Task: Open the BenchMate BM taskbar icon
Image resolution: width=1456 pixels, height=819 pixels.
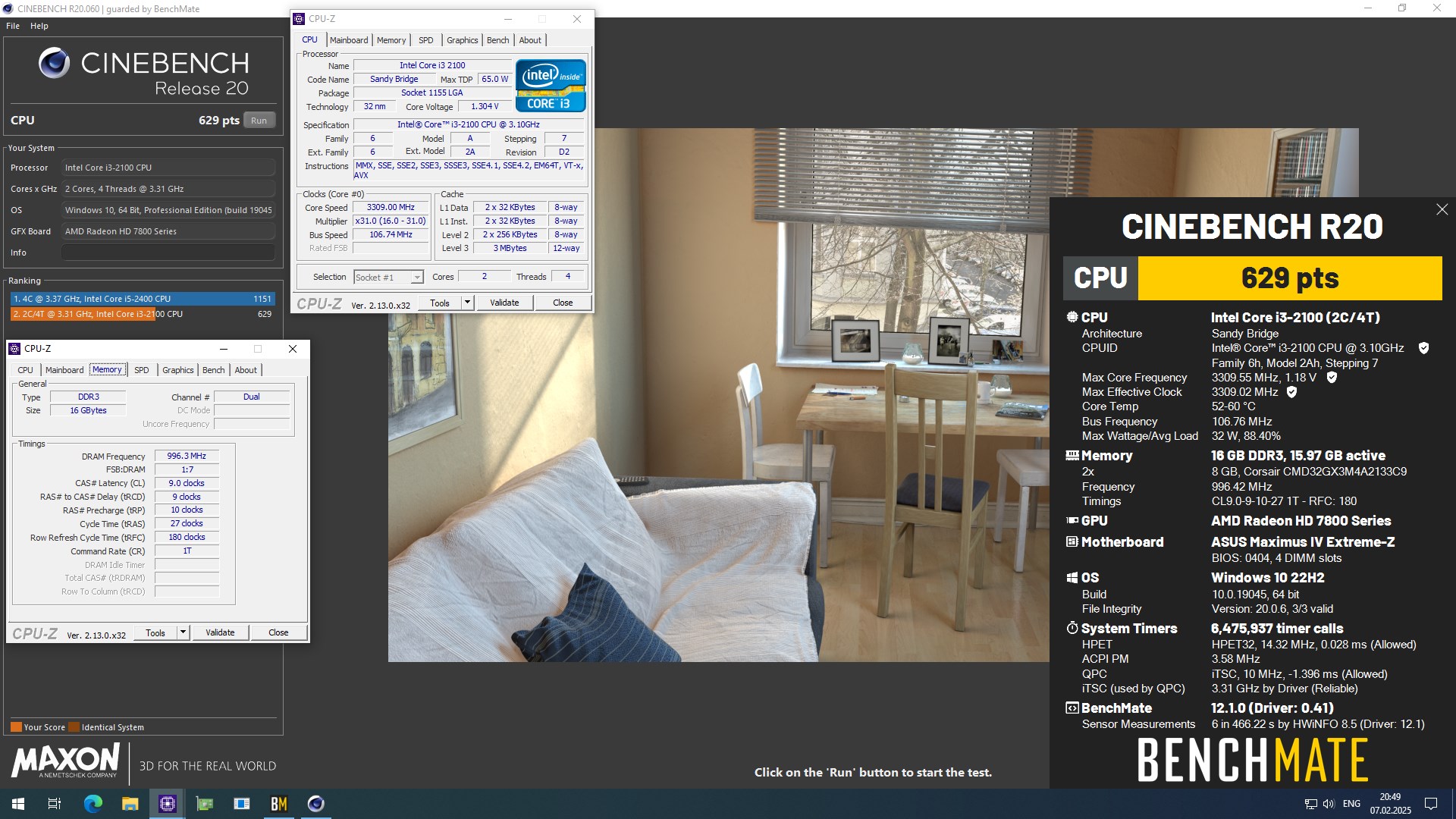Action: point(279,804)
